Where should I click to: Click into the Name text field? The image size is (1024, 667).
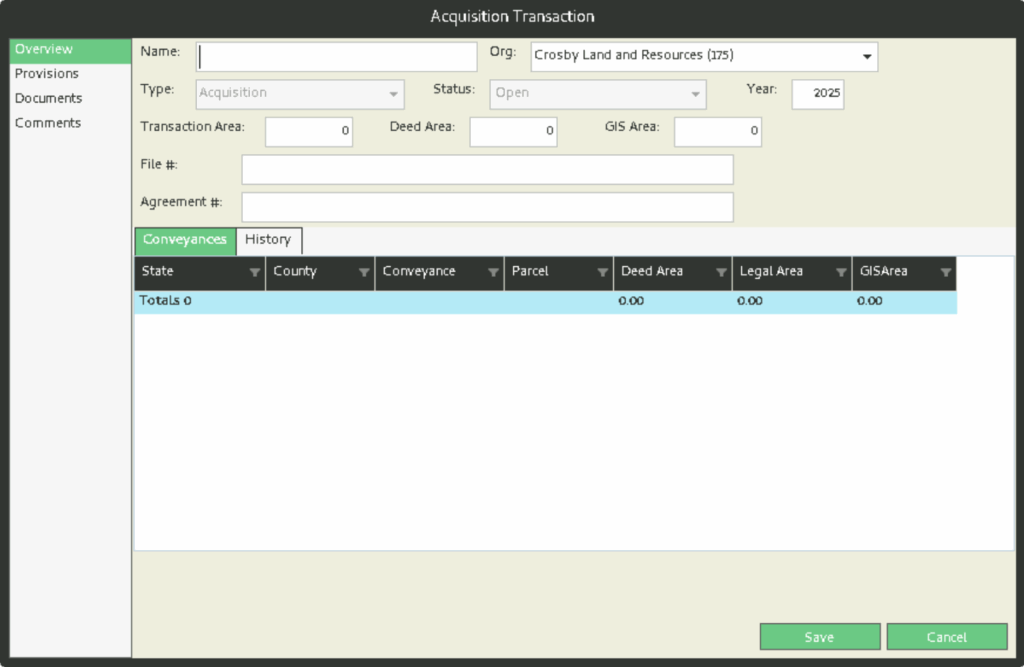[337, 57]
